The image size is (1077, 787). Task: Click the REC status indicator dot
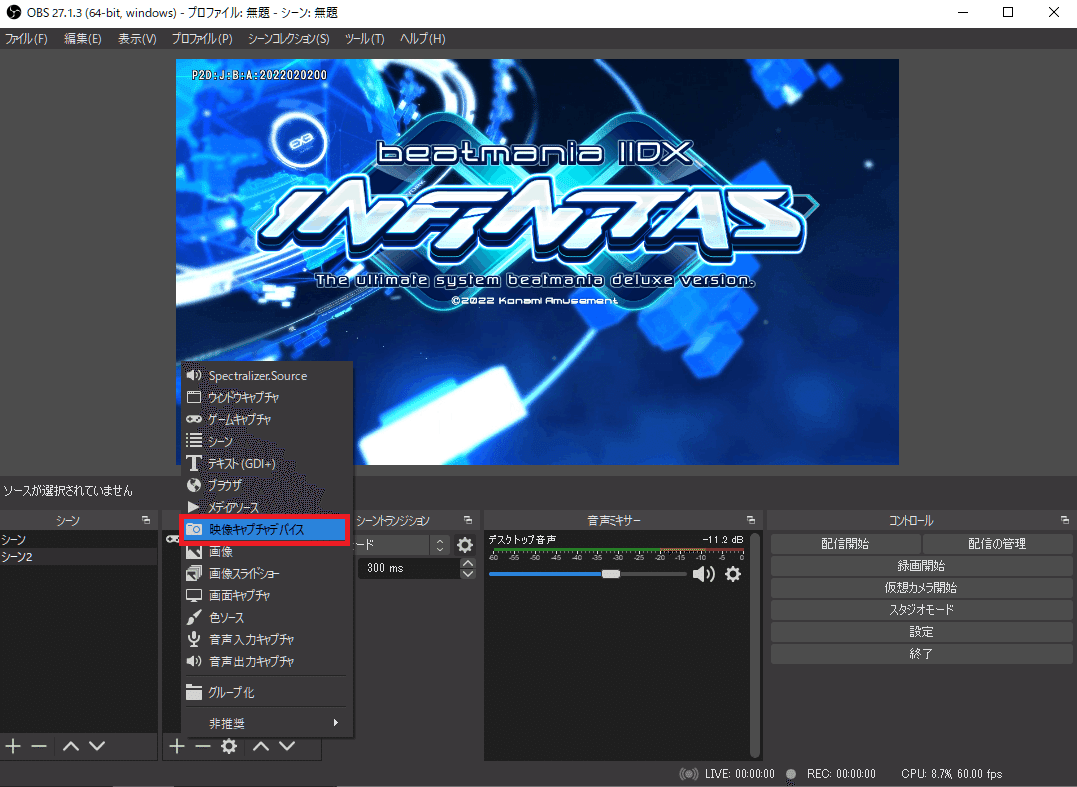791,774
